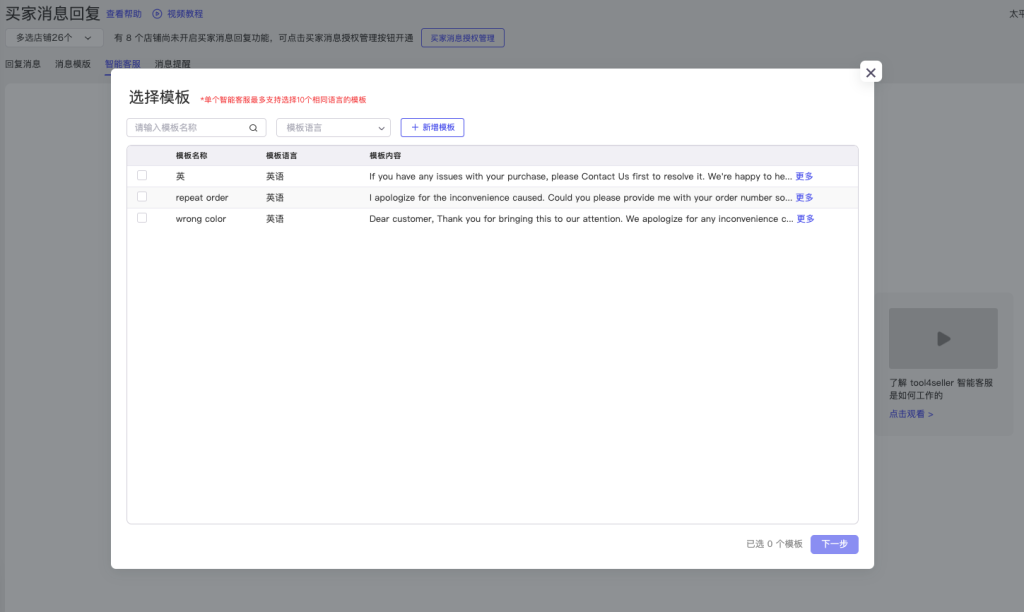Click 更多 in the wrong color row
1024x612 pixels.
point(805,219)
